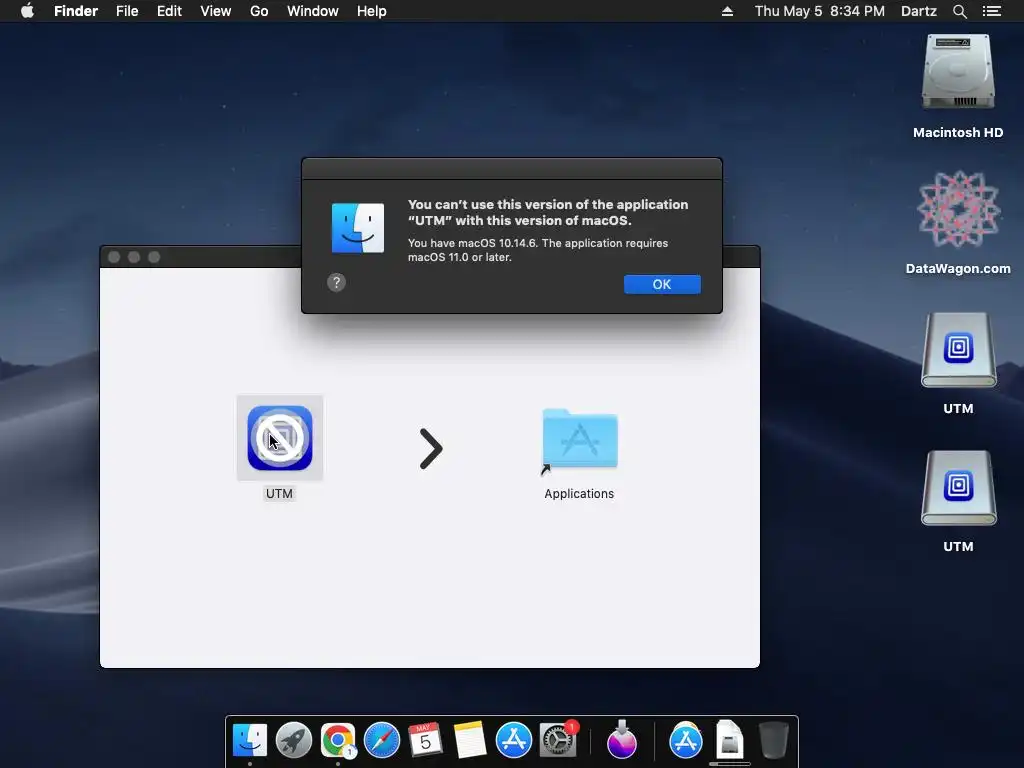Open the disk image document in Dock
1024x768 pixels.
729,740
